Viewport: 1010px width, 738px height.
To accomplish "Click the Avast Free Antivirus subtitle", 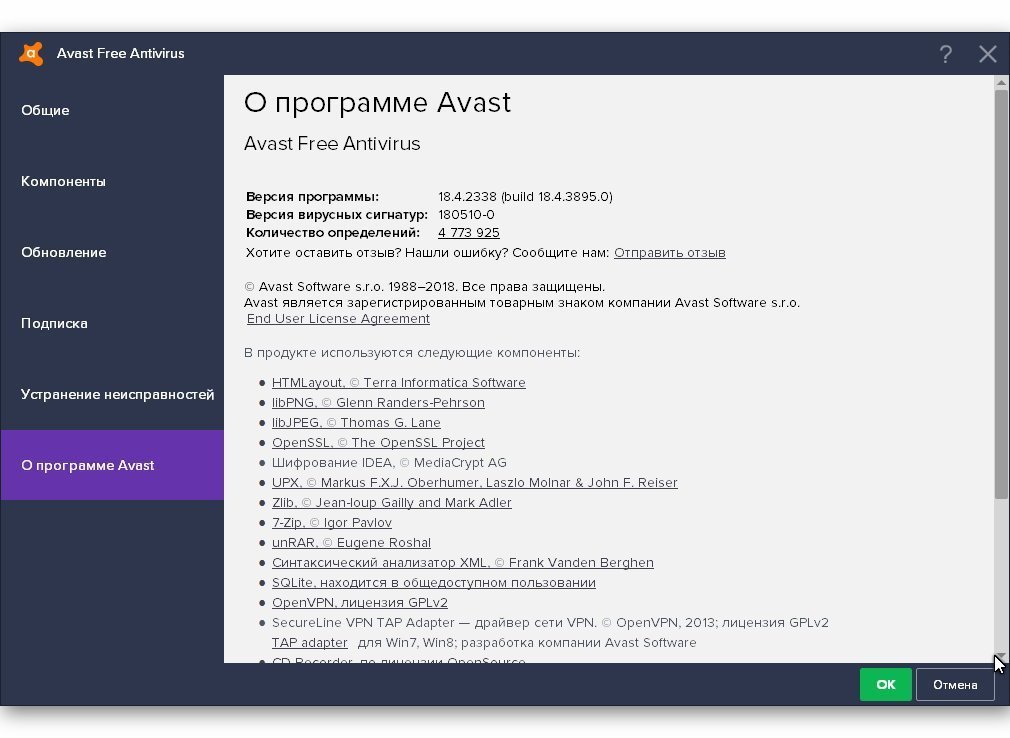I will (332, 143).
